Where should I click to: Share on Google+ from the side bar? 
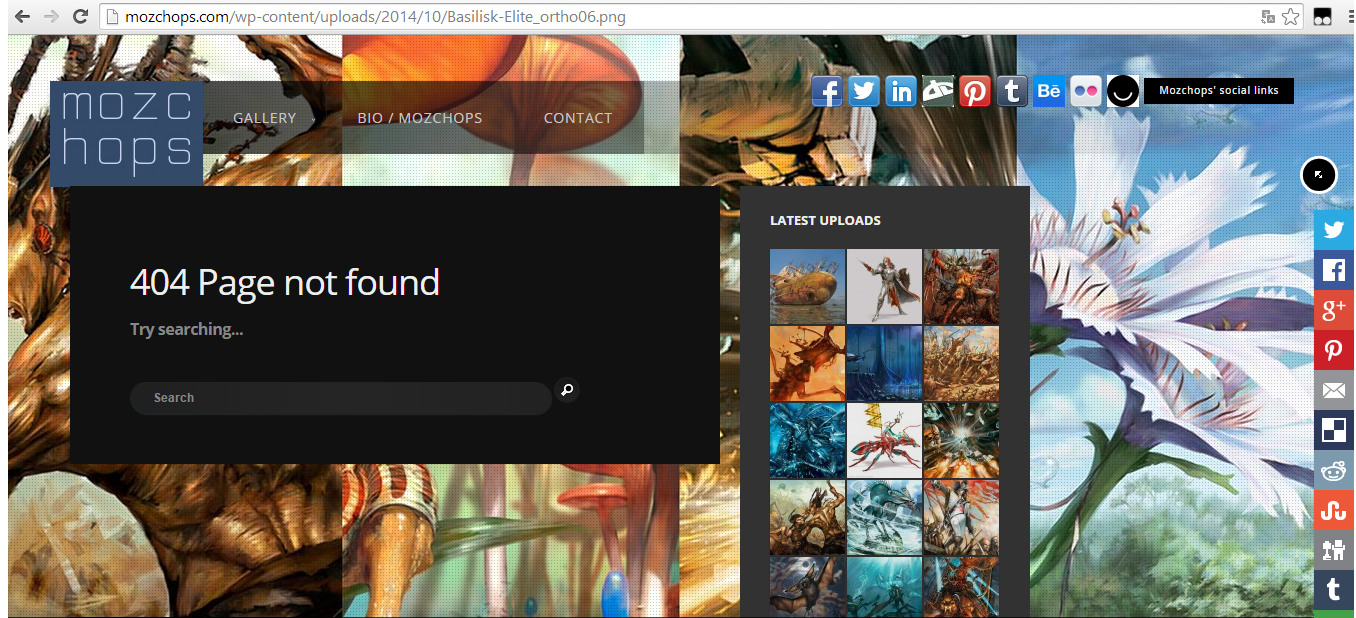click(1333, 310)
